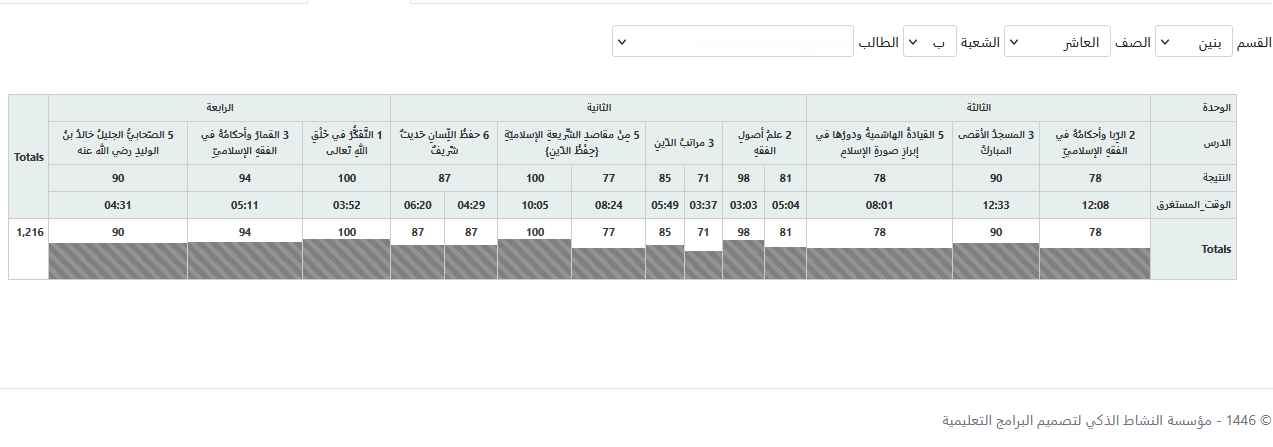The height and width of the screenshot is (447, 1273).
Task: Click the time spent cell 12:33
Action: (996, 205)
